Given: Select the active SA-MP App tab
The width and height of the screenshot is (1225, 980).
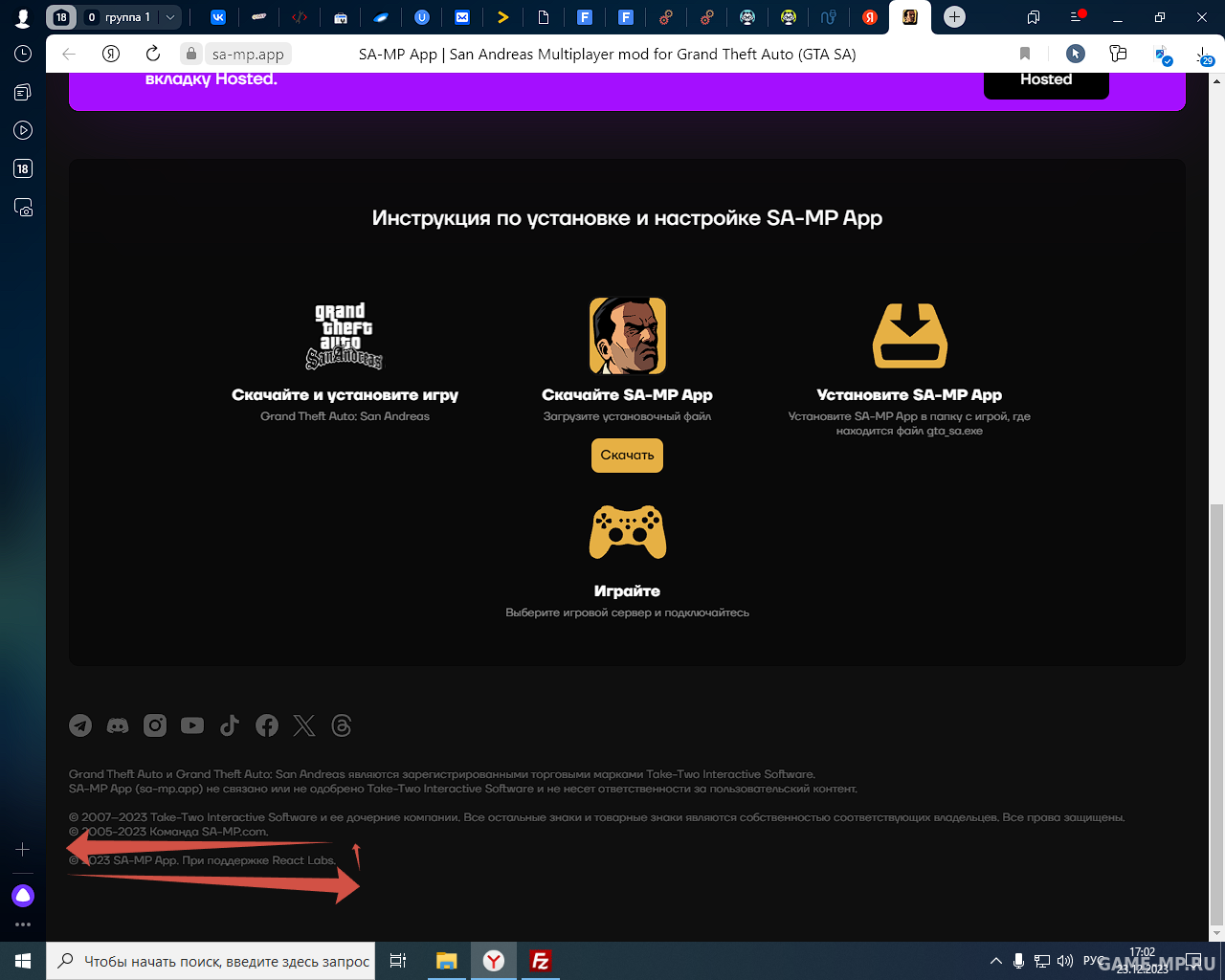Looking at the screenshot, I should point(910,17).
